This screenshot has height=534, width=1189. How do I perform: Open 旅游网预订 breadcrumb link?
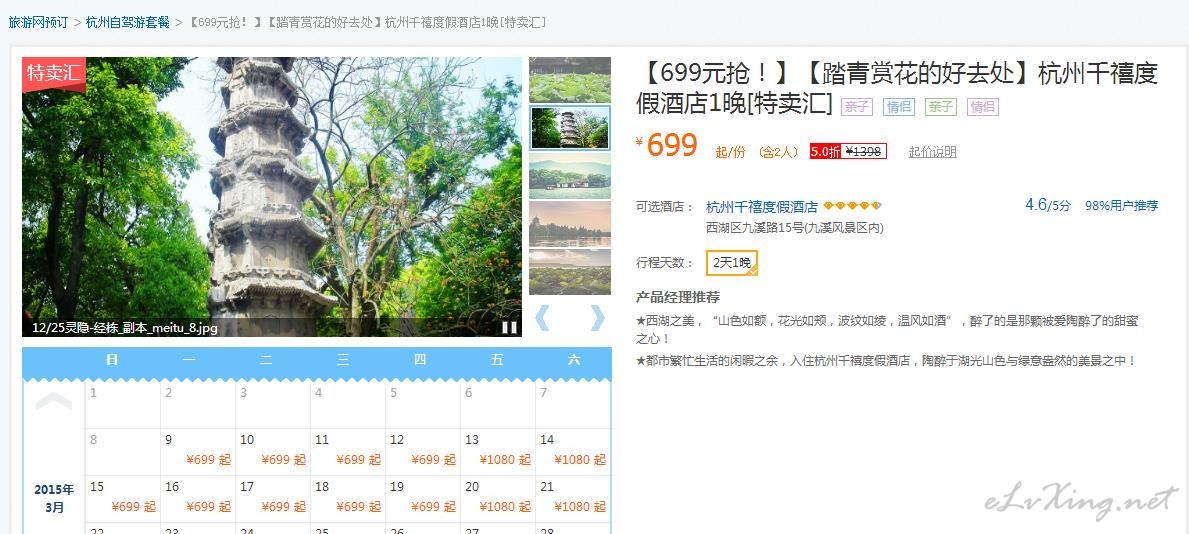(x=38, y=22)
